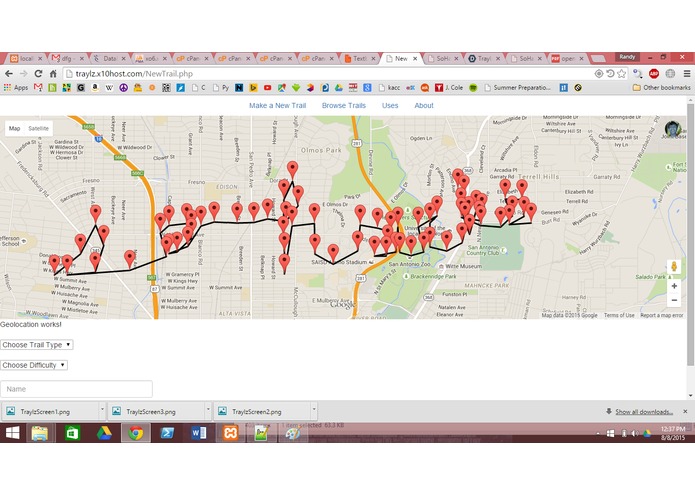Switch map to Map view
695x494 pixels.
pos(14,128)
